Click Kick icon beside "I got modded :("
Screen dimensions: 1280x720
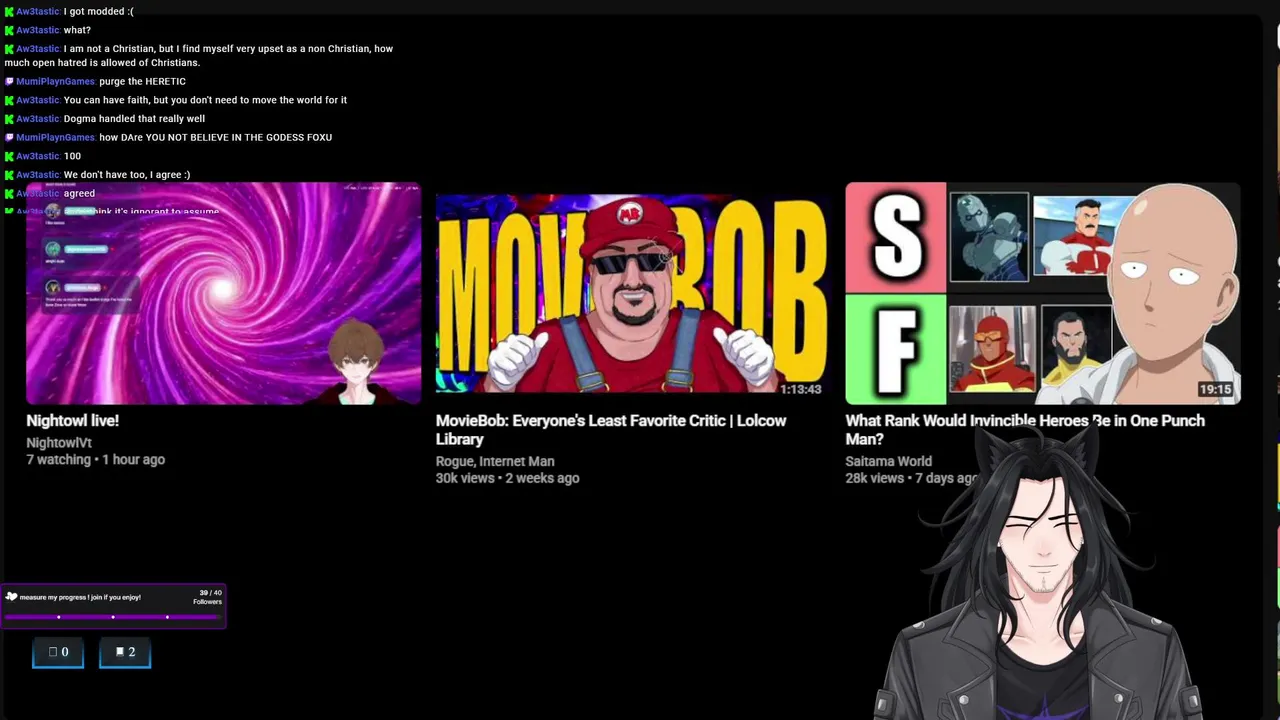(9, 11)
